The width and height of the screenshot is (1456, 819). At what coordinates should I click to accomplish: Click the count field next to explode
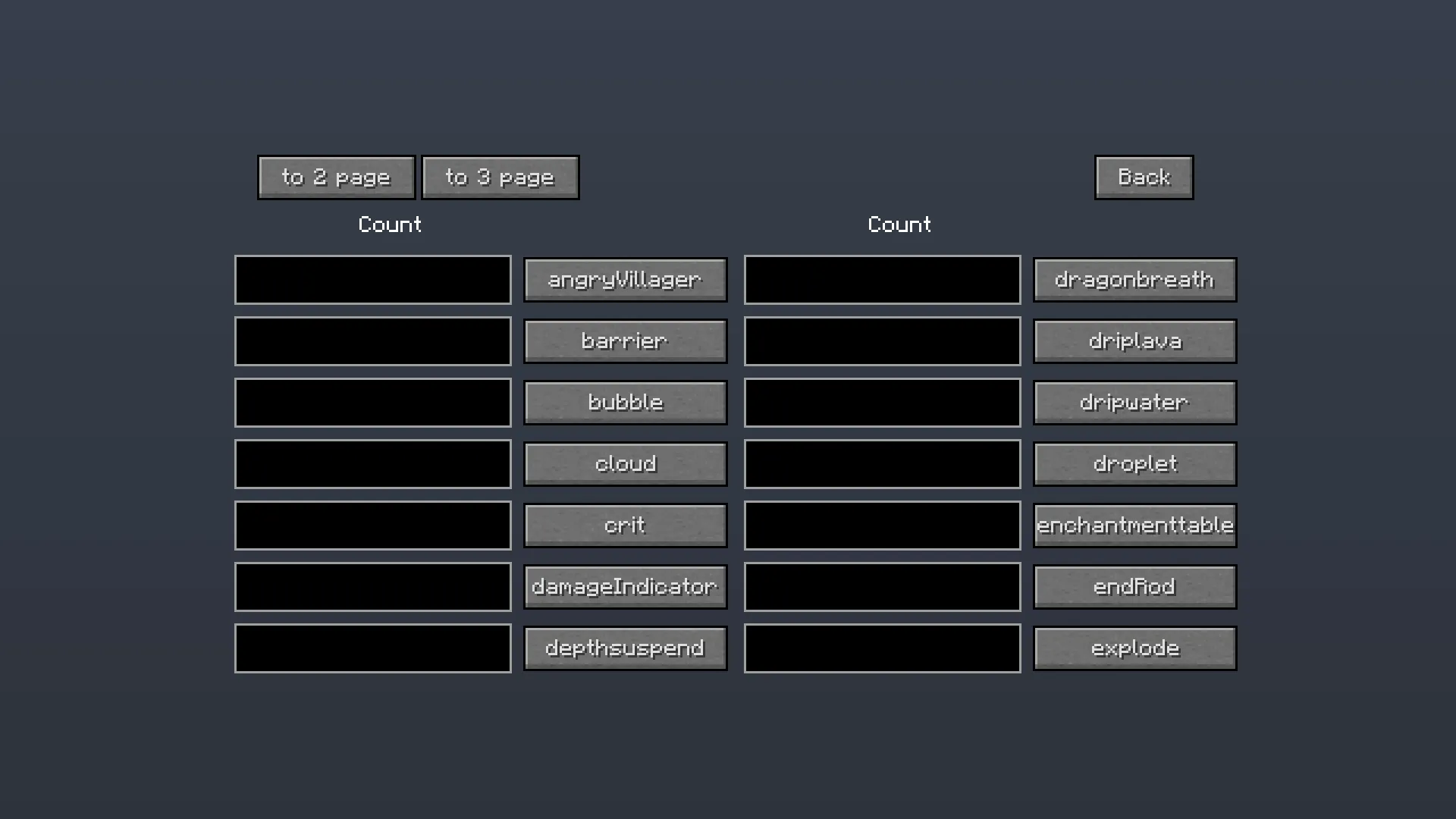(882, 648)
